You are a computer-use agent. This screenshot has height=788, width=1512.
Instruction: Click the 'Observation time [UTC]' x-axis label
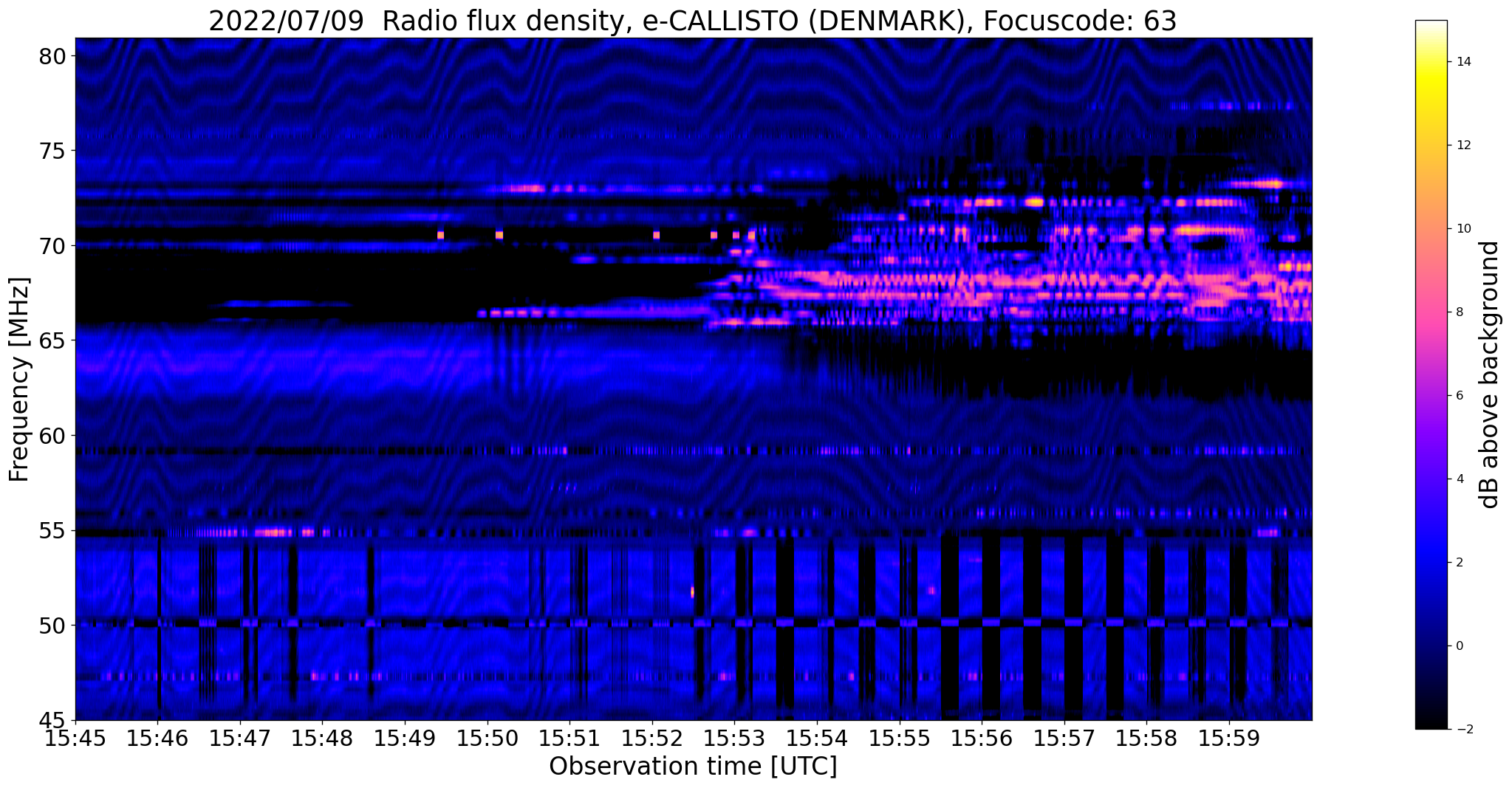pyautogui.click(x=693, y=767)
